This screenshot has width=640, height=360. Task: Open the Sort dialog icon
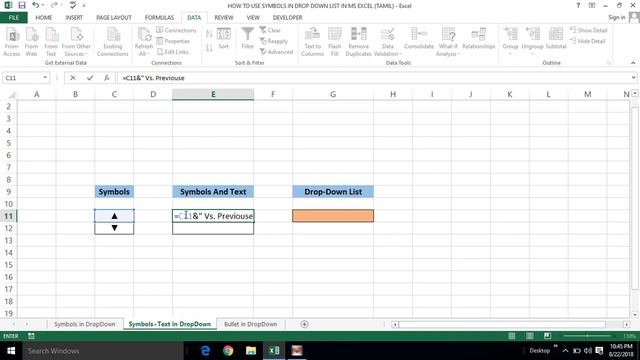click(224, 39)
